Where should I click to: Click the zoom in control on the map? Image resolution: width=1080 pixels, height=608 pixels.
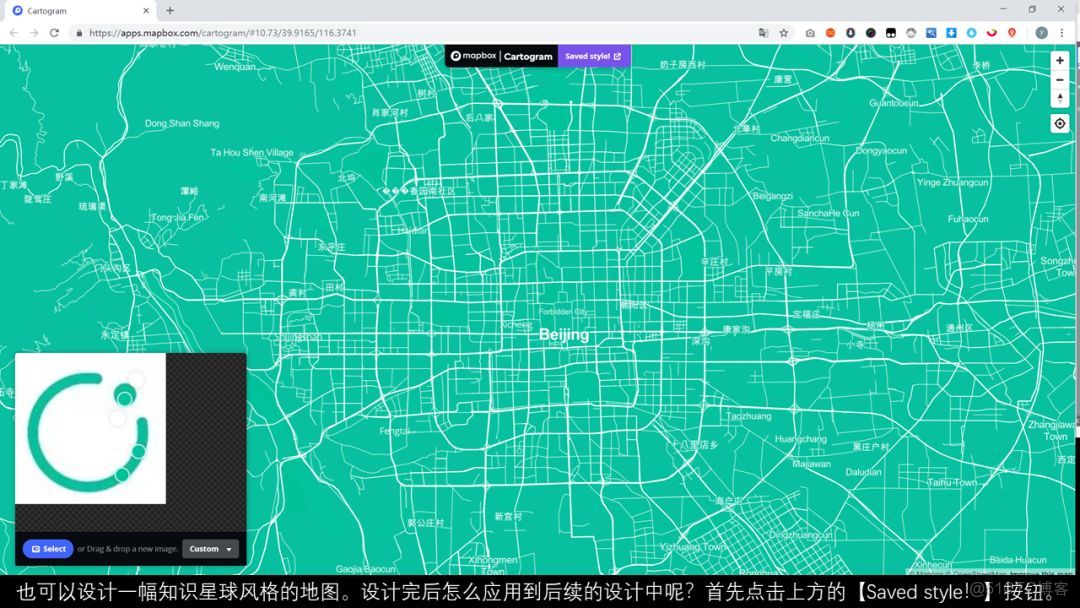(x=1060, y=60)
